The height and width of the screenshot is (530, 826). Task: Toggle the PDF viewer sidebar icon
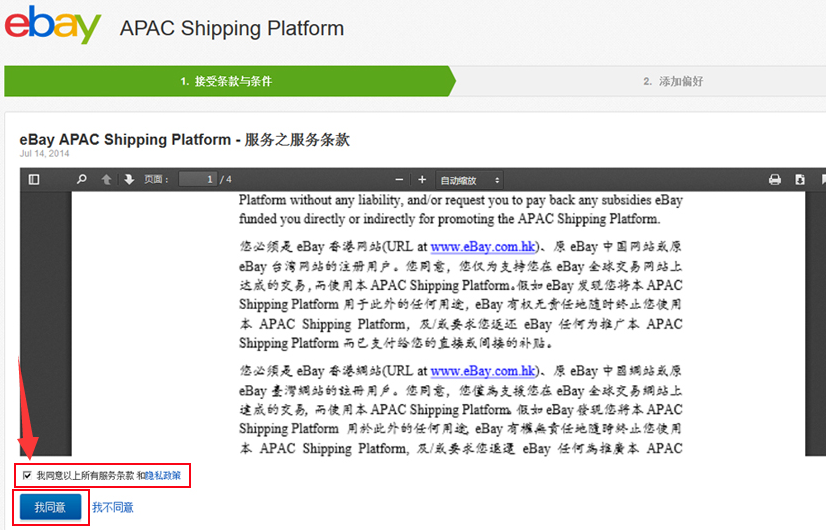(x=34, y=179)
